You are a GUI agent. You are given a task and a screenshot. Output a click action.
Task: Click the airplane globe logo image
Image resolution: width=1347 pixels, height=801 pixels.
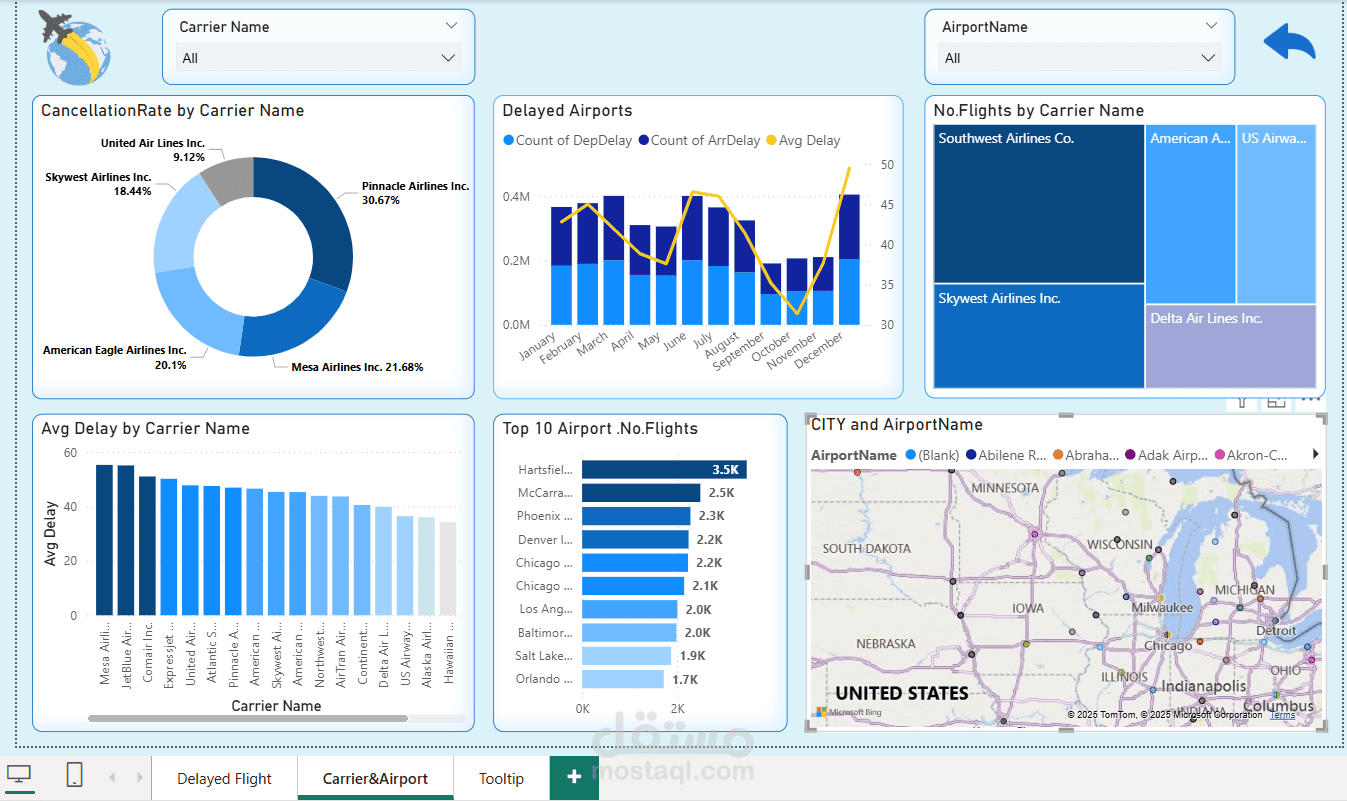75,47
